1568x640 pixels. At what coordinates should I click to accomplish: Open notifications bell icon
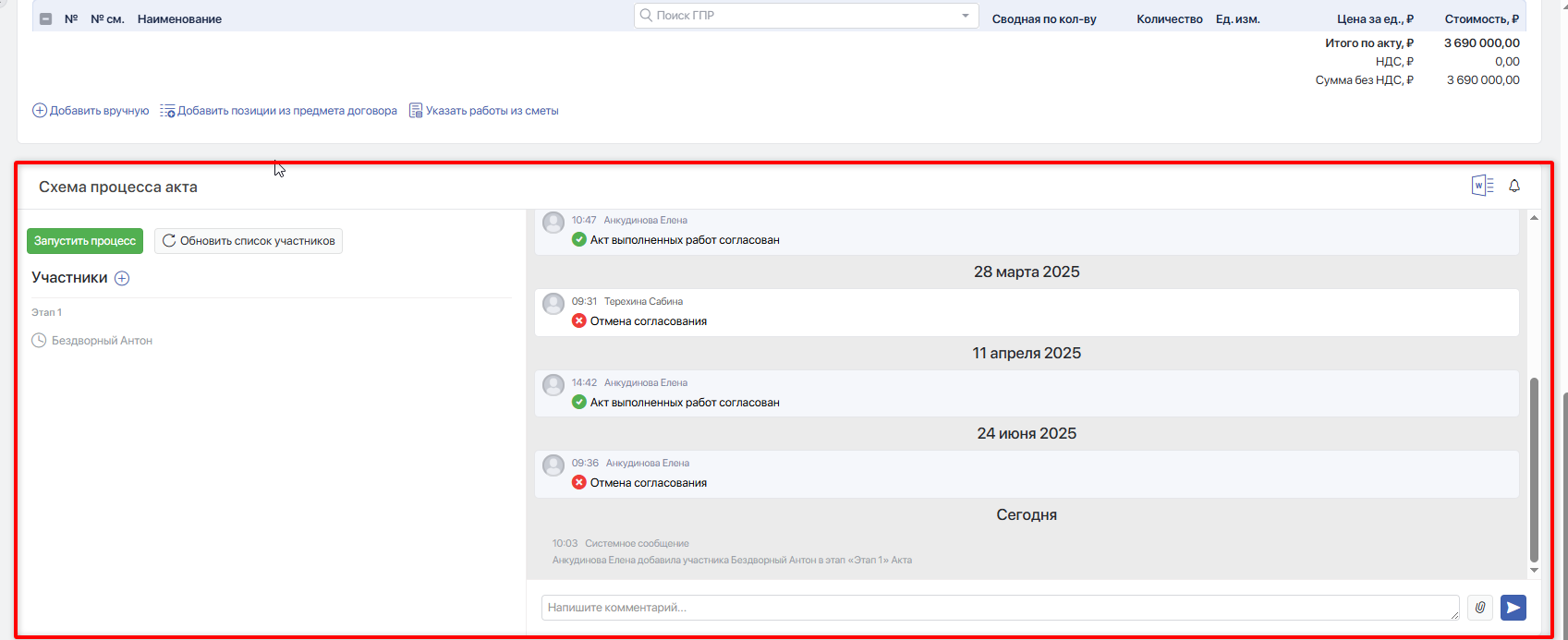(1514, 186)
